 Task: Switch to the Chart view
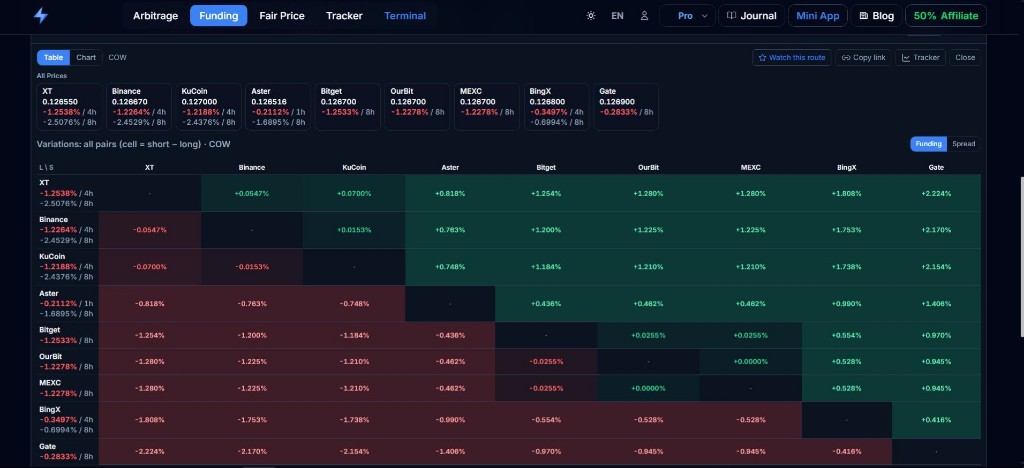tap(86, 57)
